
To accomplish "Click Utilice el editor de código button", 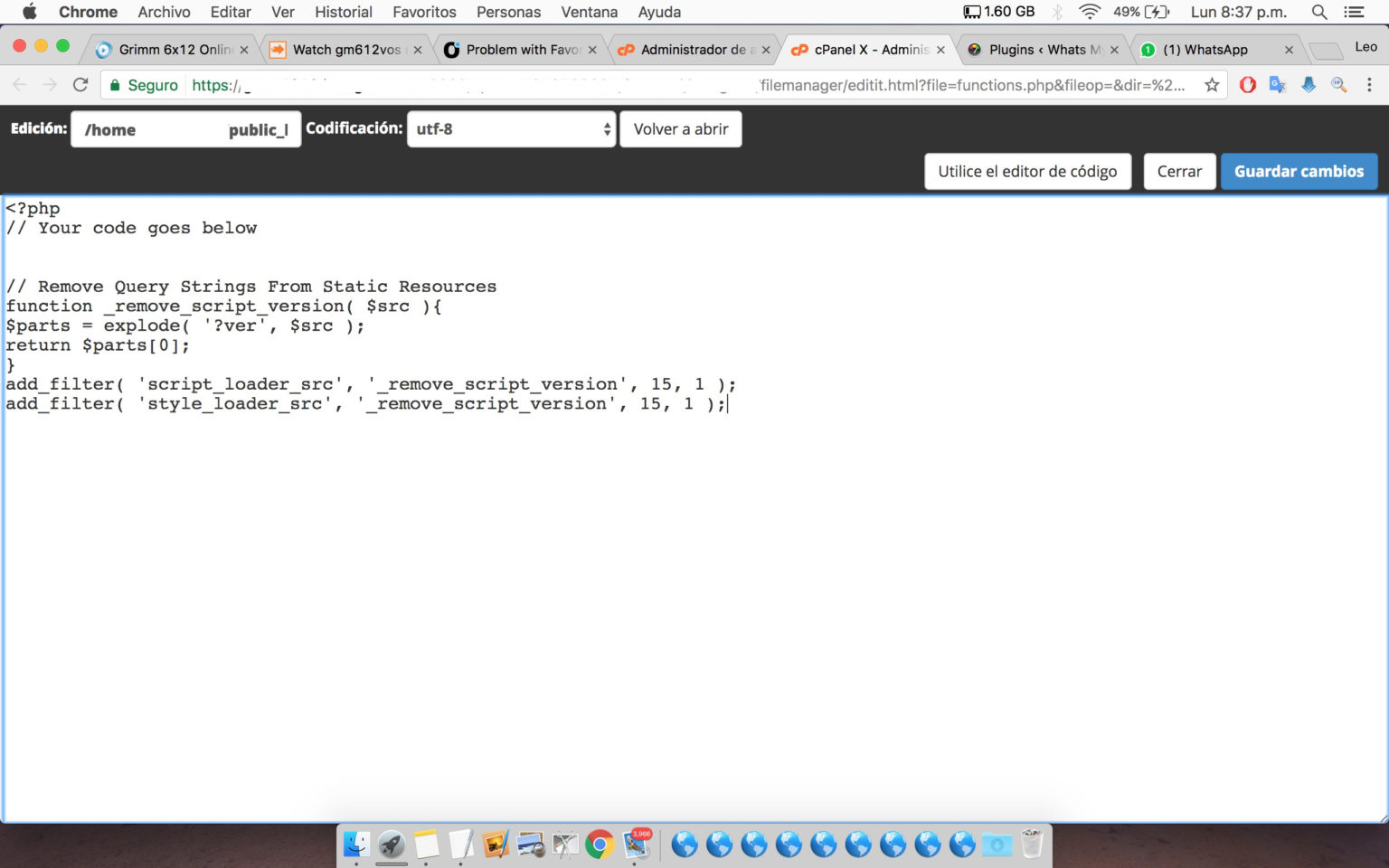I will coord(1027,171).
